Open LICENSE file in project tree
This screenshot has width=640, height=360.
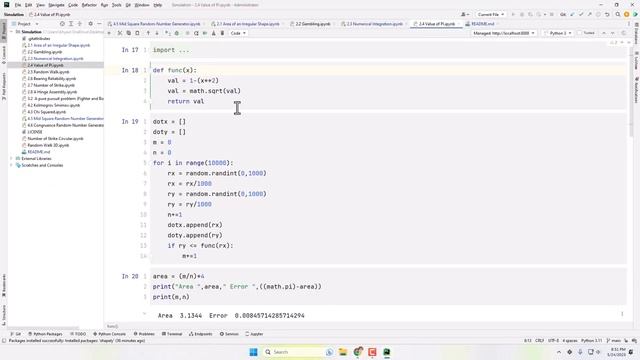(x=35, y=132)
